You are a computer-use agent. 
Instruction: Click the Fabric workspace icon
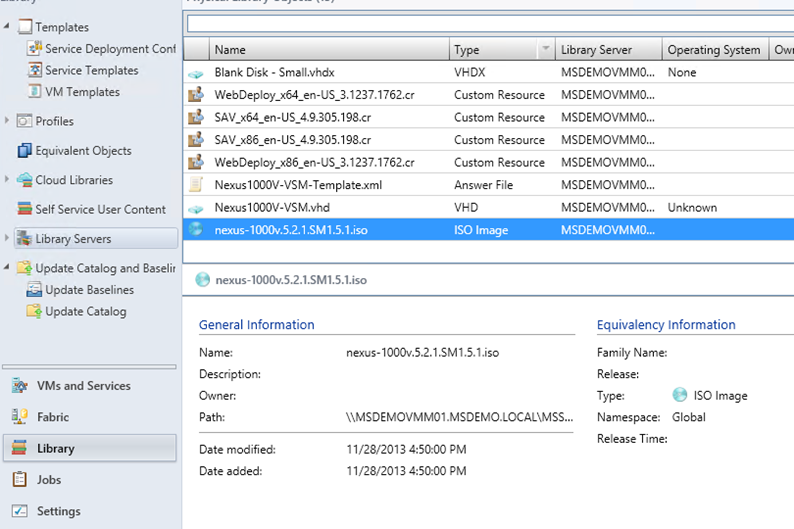20,417
